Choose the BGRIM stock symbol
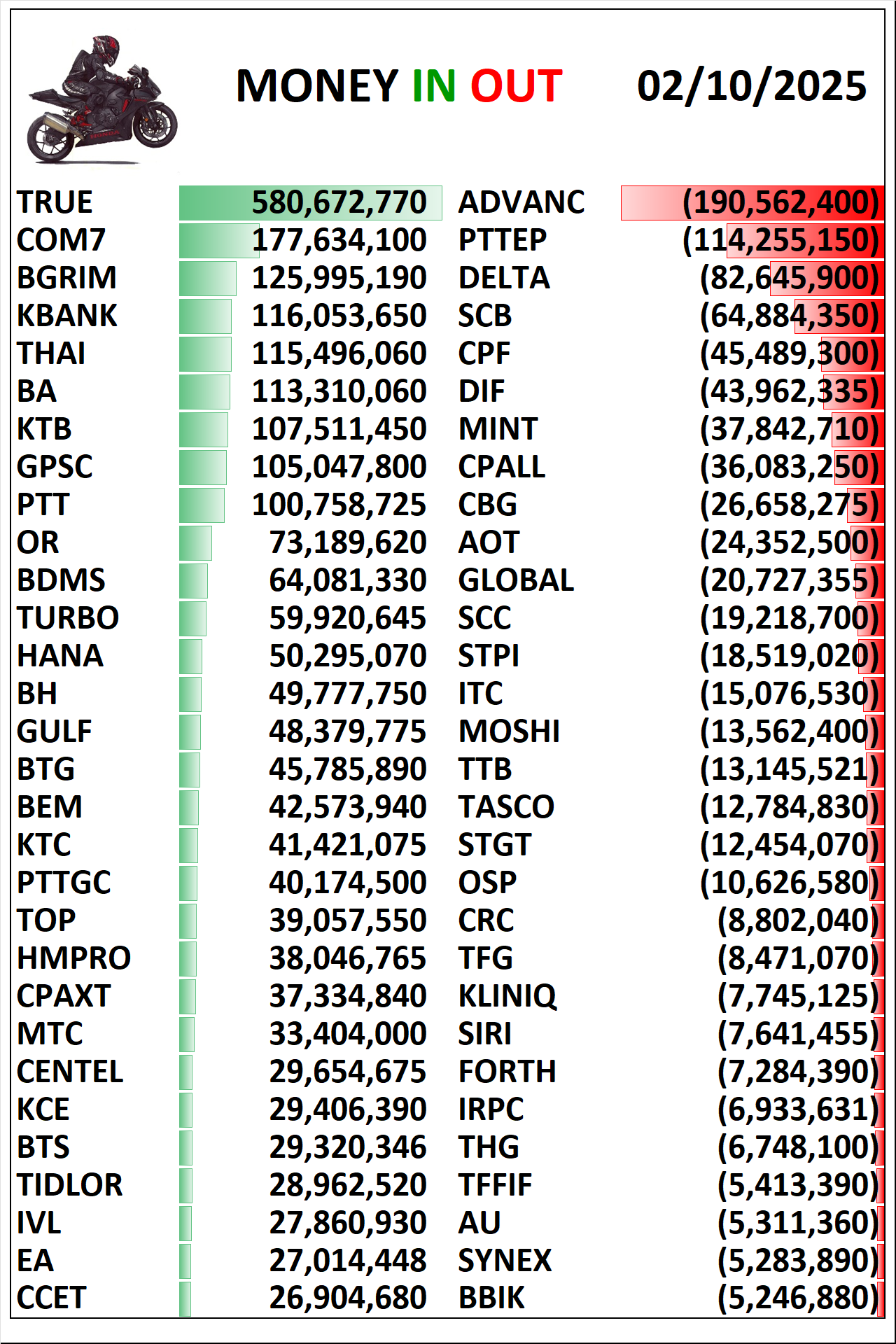896x1344 pixels. click(66, 278)
